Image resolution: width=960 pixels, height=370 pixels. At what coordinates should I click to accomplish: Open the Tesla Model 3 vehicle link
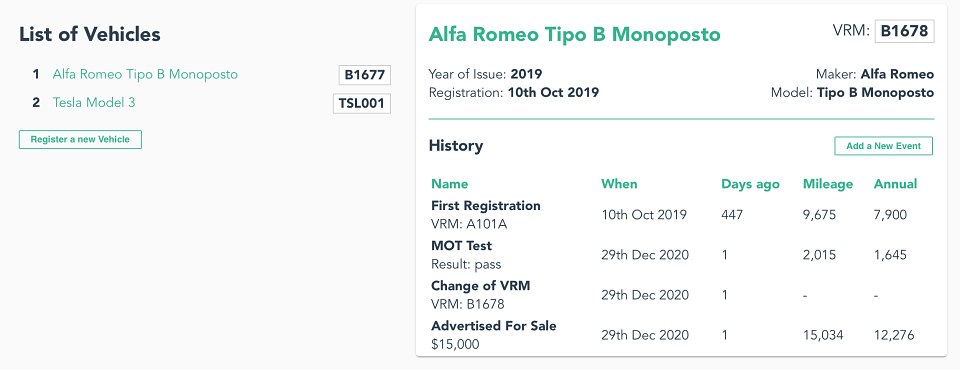click(x=94, y=103)
